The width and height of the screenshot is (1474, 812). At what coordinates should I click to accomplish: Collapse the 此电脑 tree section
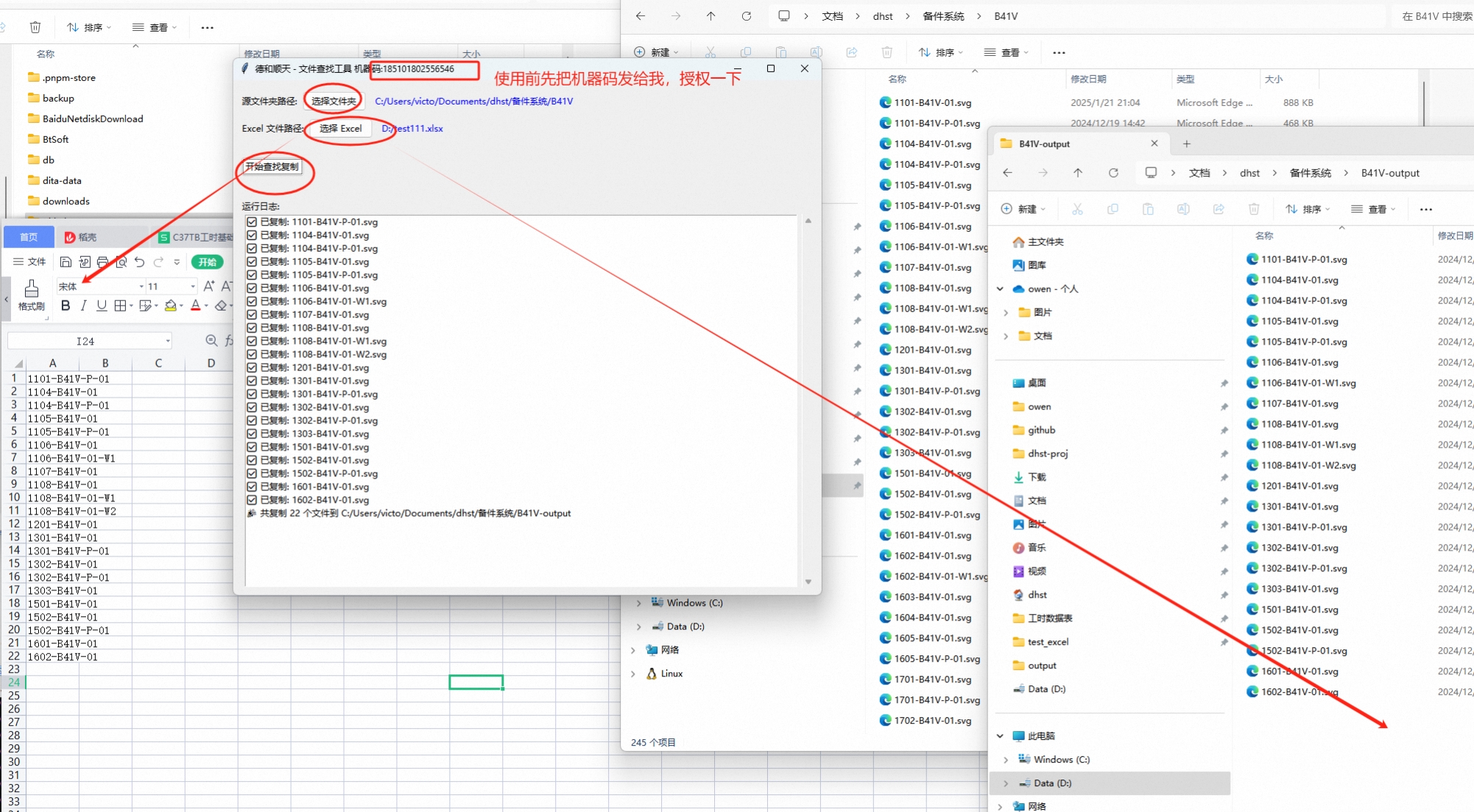[1000, 736]
